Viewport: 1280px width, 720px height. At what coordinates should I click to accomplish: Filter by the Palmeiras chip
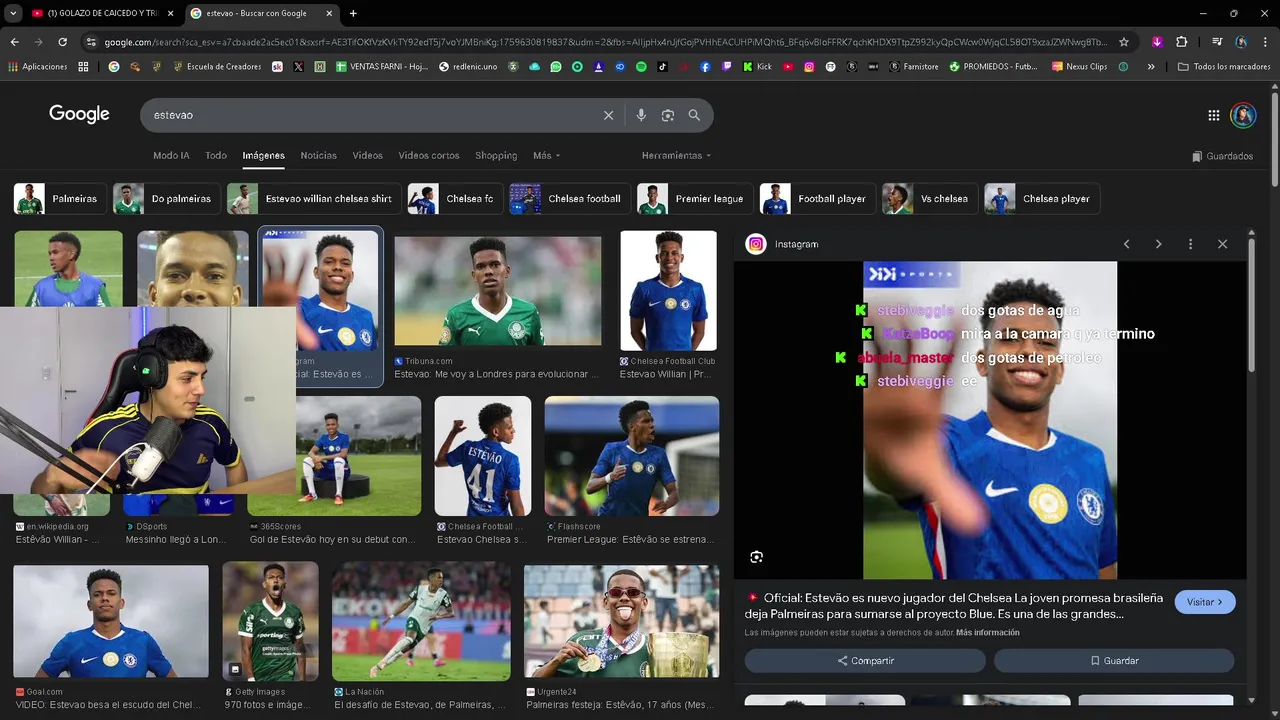pos(59,199)
